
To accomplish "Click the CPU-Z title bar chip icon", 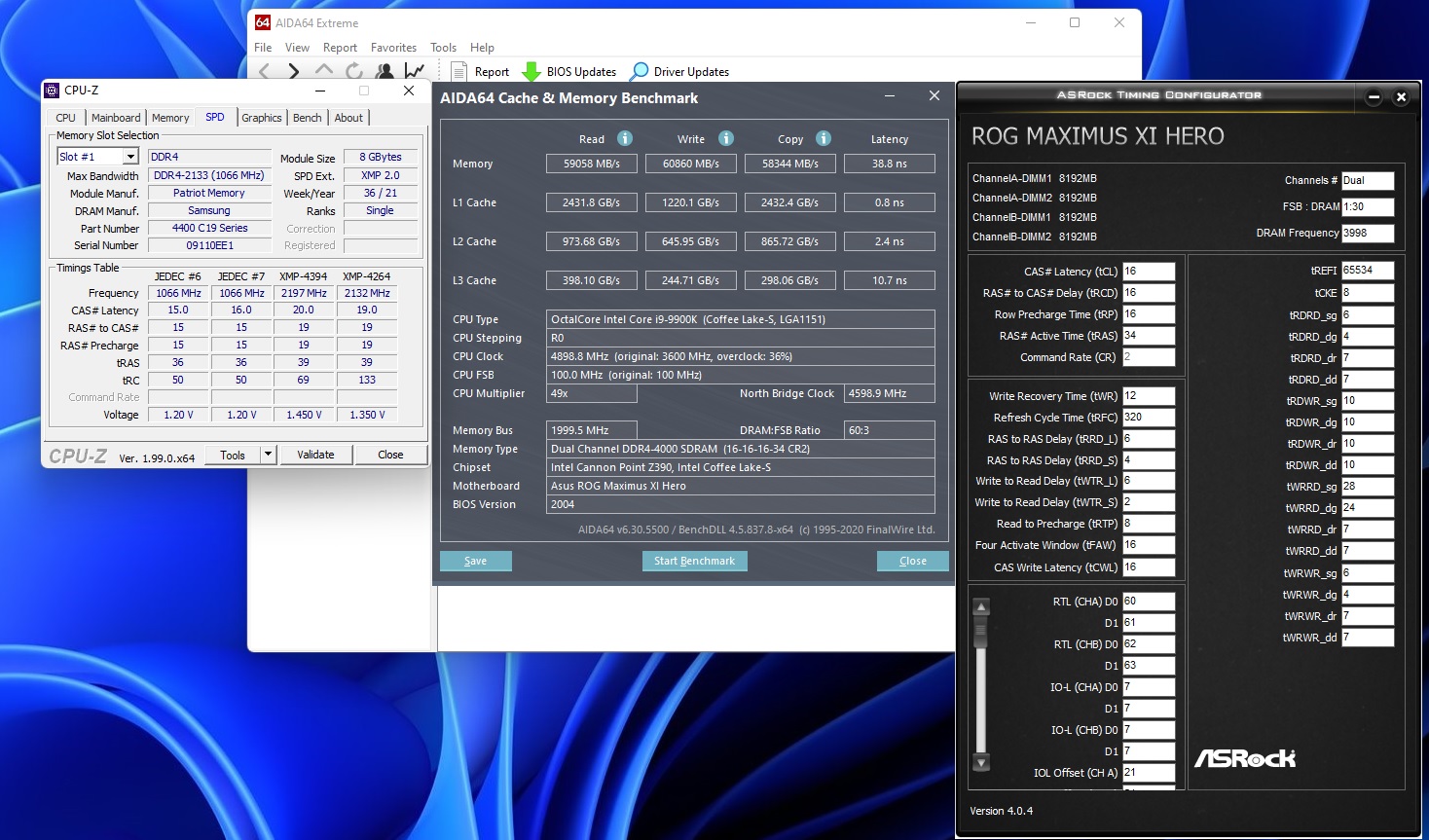I will tap(53, 91).
